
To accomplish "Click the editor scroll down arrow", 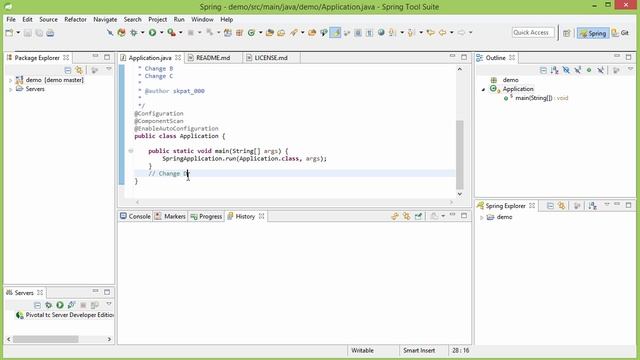I will click(460, 194).
